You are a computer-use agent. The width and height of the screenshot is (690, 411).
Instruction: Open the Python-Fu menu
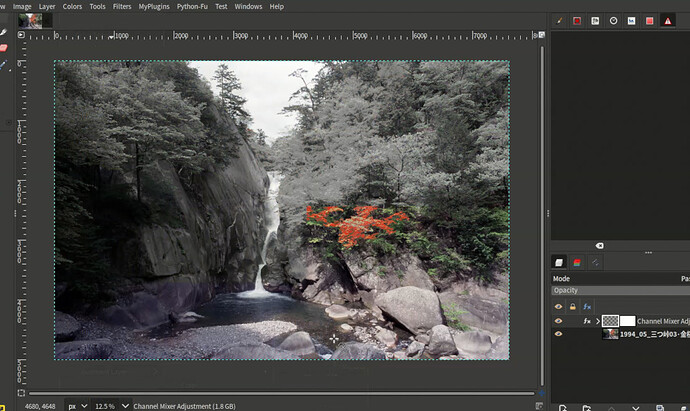[192, 7]
